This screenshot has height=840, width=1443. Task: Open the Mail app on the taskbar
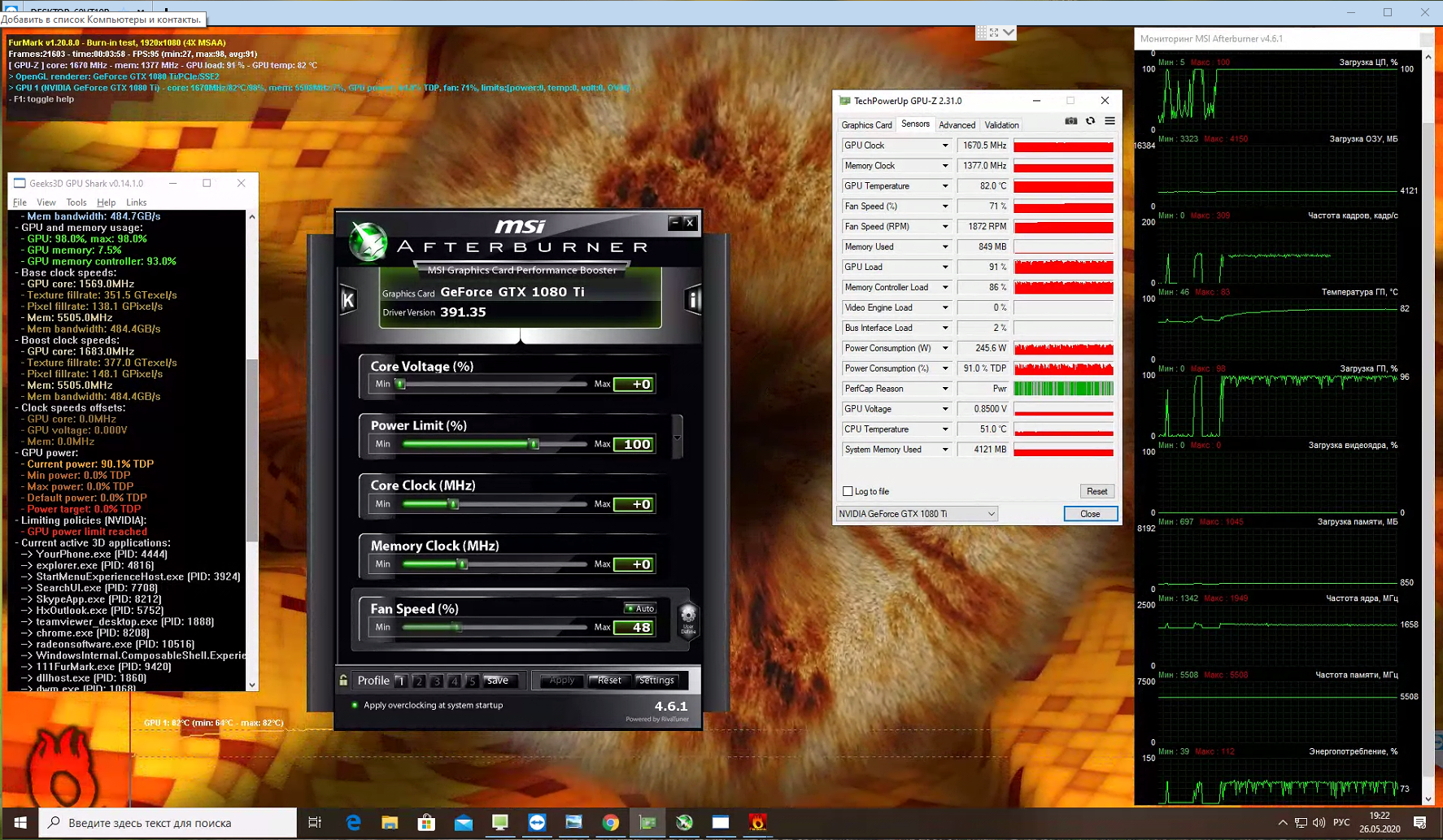click(464, 823)
